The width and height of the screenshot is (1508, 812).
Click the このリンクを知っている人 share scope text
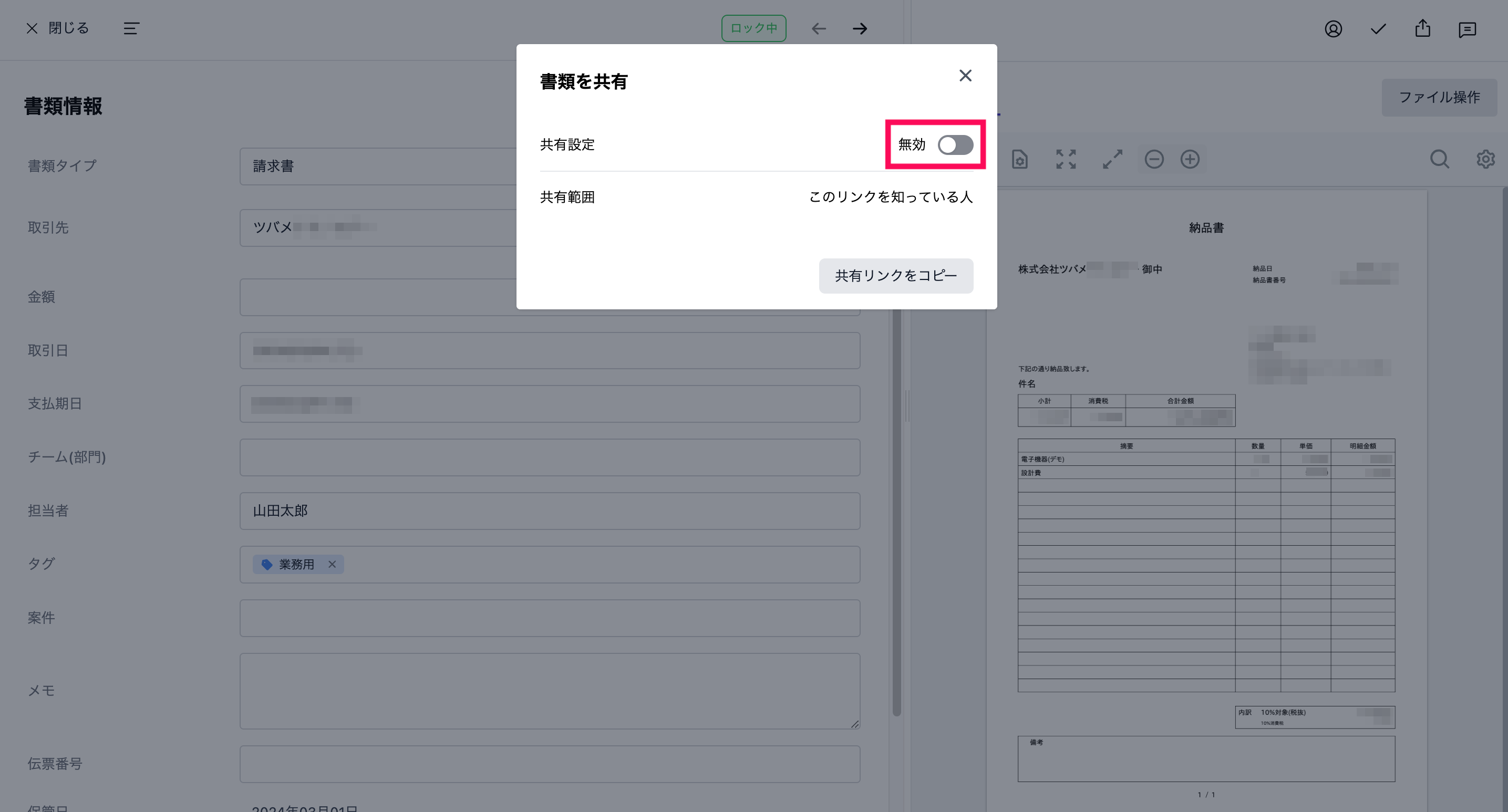[891, 197]
